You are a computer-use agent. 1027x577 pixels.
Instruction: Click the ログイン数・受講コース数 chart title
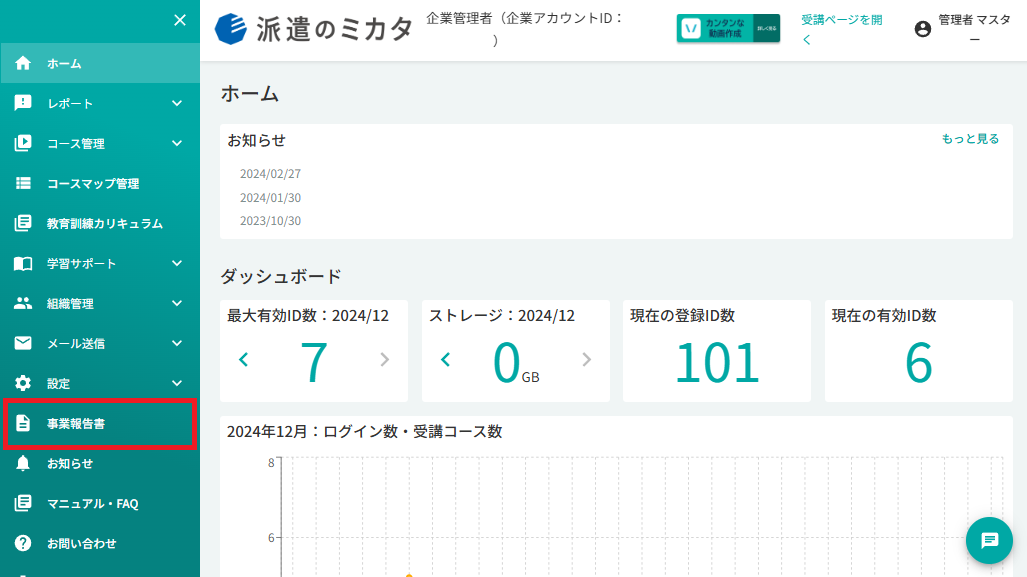[364, 432]
